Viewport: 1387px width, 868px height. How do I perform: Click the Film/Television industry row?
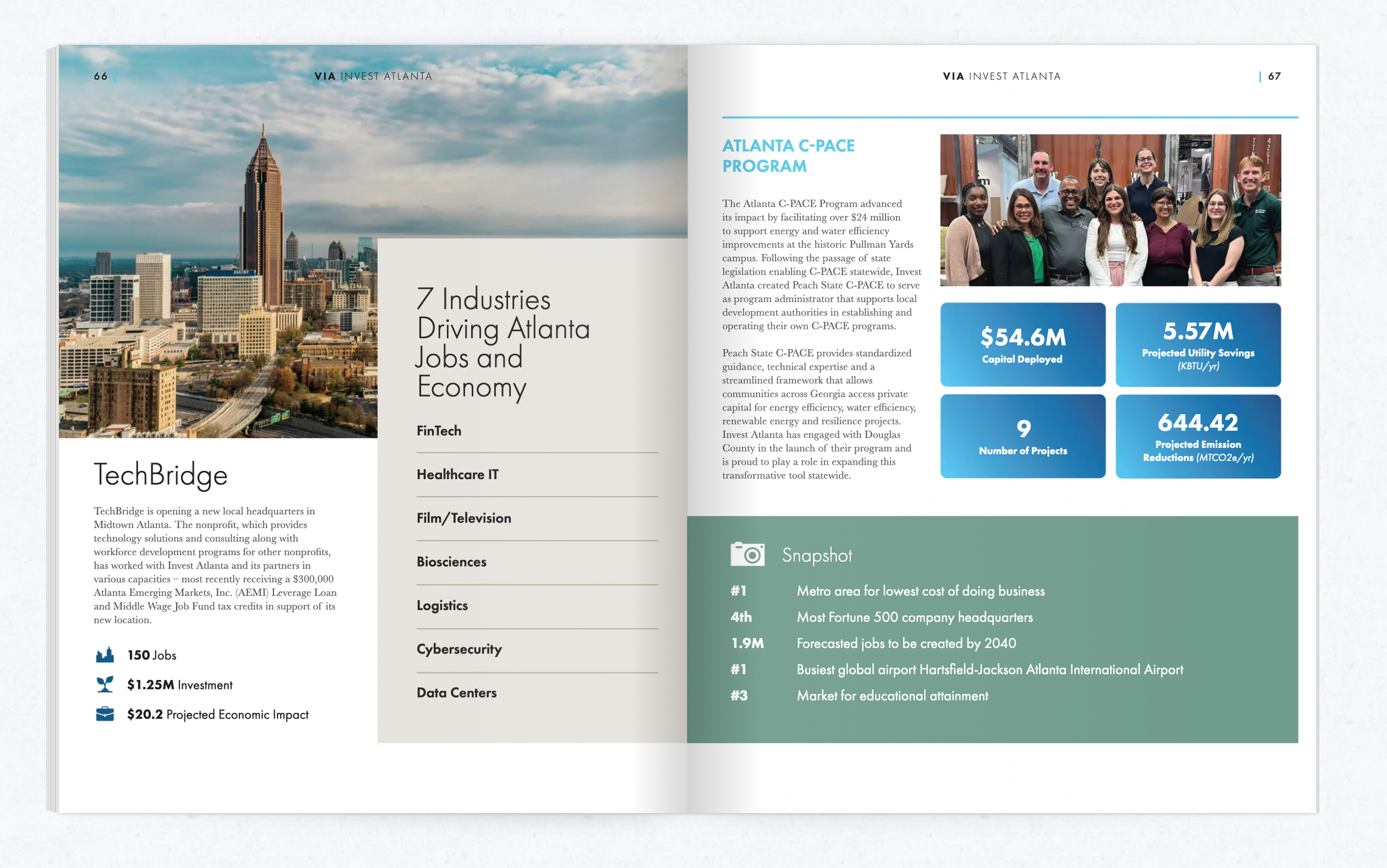537,519
